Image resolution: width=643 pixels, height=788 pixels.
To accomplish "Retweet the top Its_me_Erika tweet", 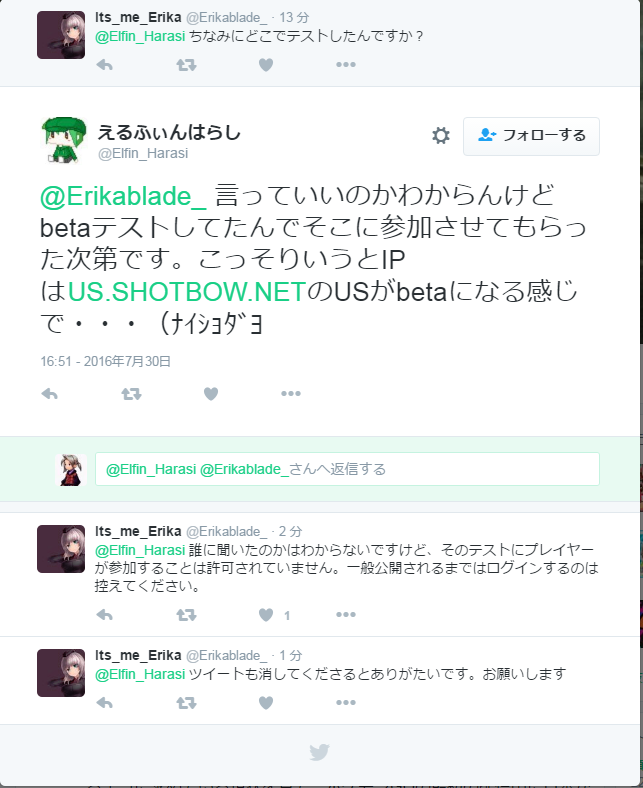I will point(186,65).
